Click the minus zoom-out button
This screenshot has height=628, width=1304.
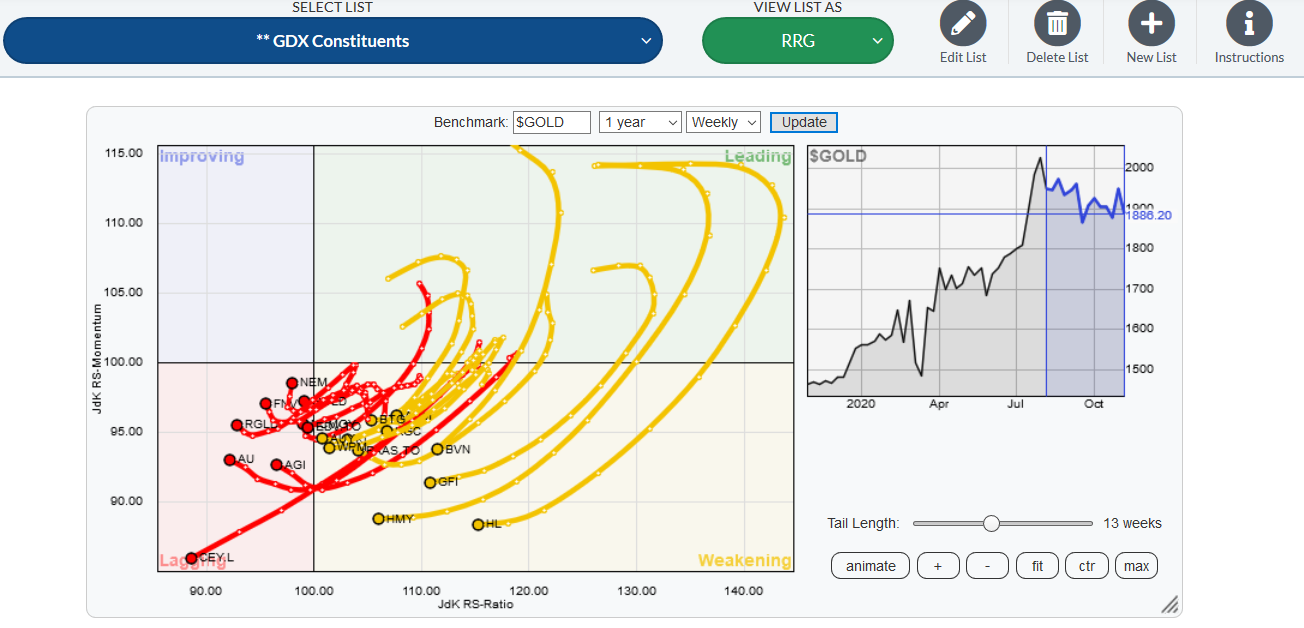[988, 566]
